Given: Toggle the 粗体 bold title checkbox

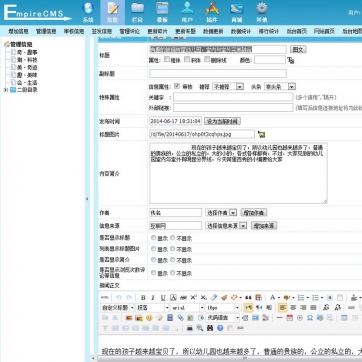Looking at the screenshot, I should tap(167, 59).
